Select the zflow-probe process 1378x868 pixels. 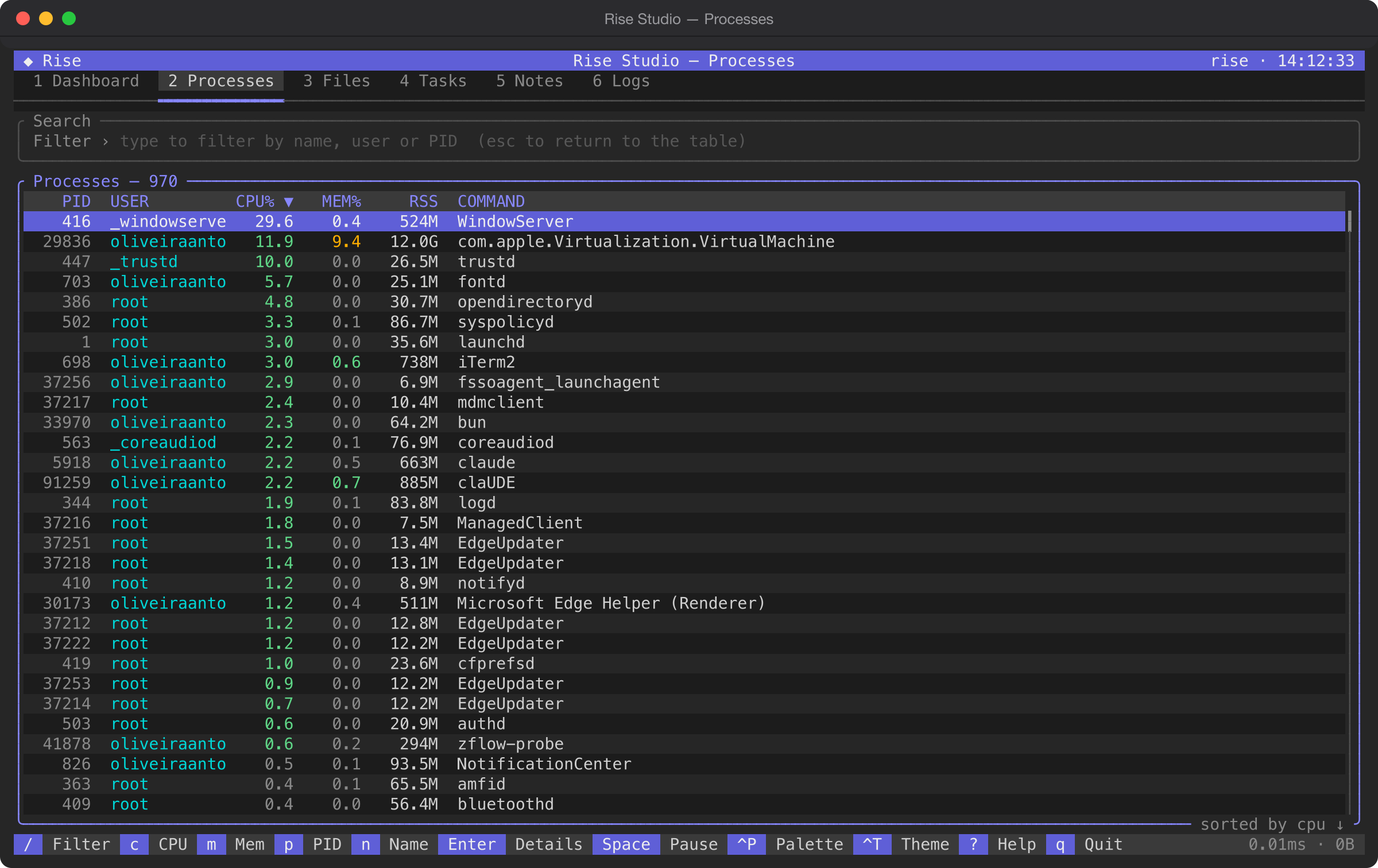point(684,744)
